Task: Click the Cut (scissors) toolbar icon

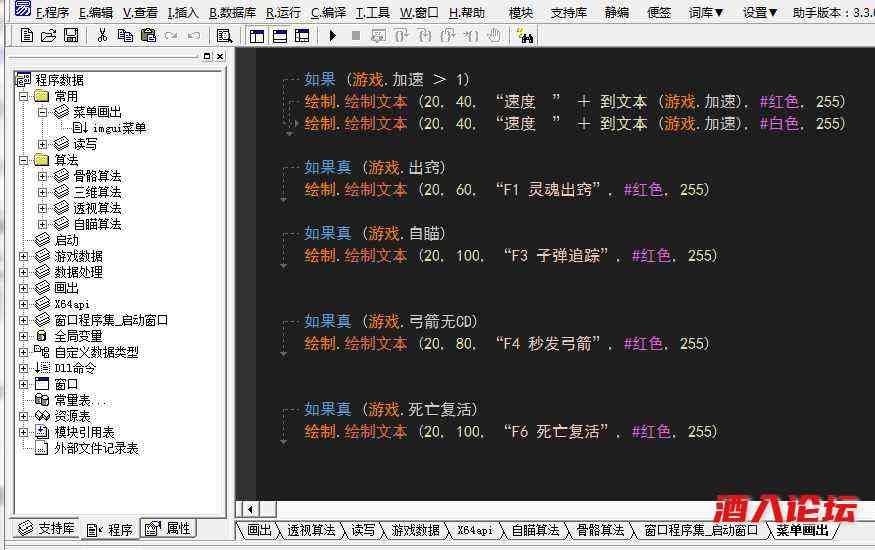Action: pyautogui.click(x=102, y=35)
